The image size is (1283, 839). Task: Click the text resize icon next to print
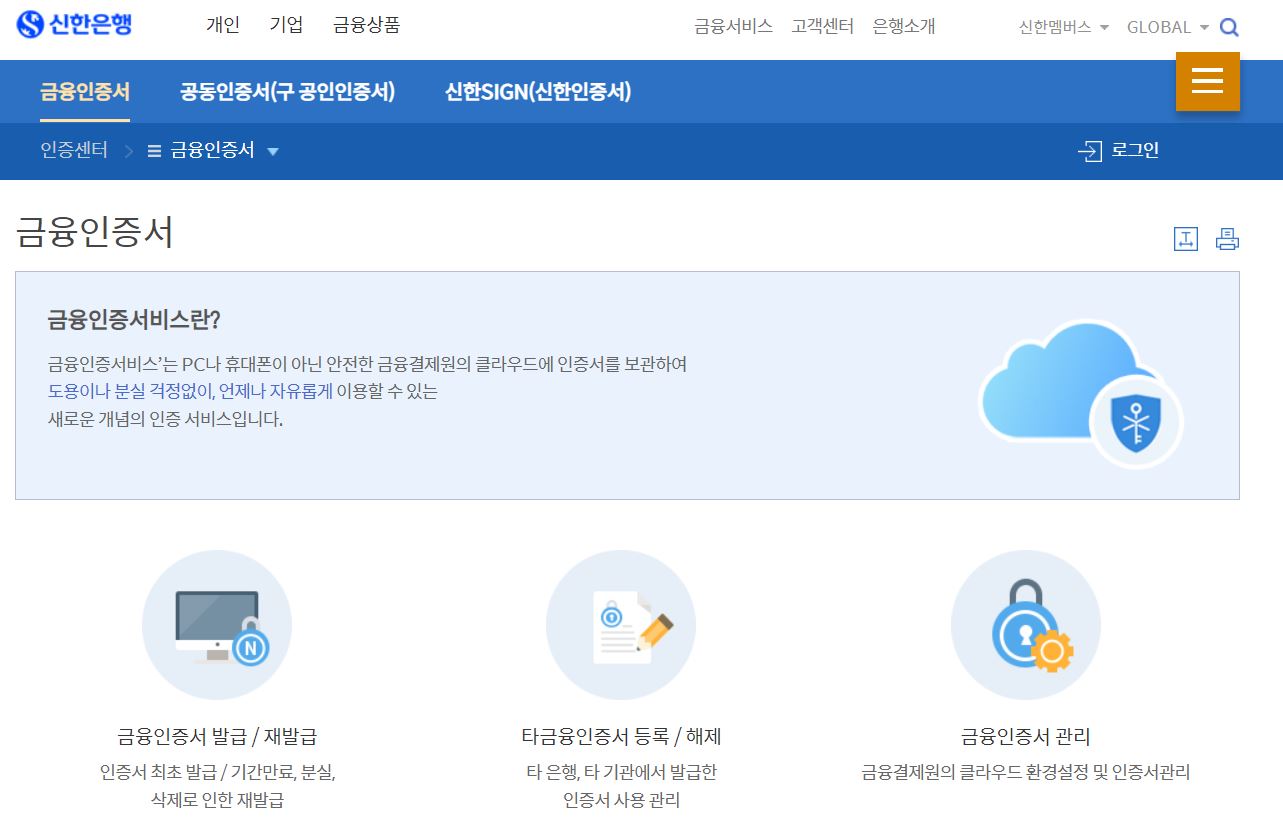click(1186, 238)
